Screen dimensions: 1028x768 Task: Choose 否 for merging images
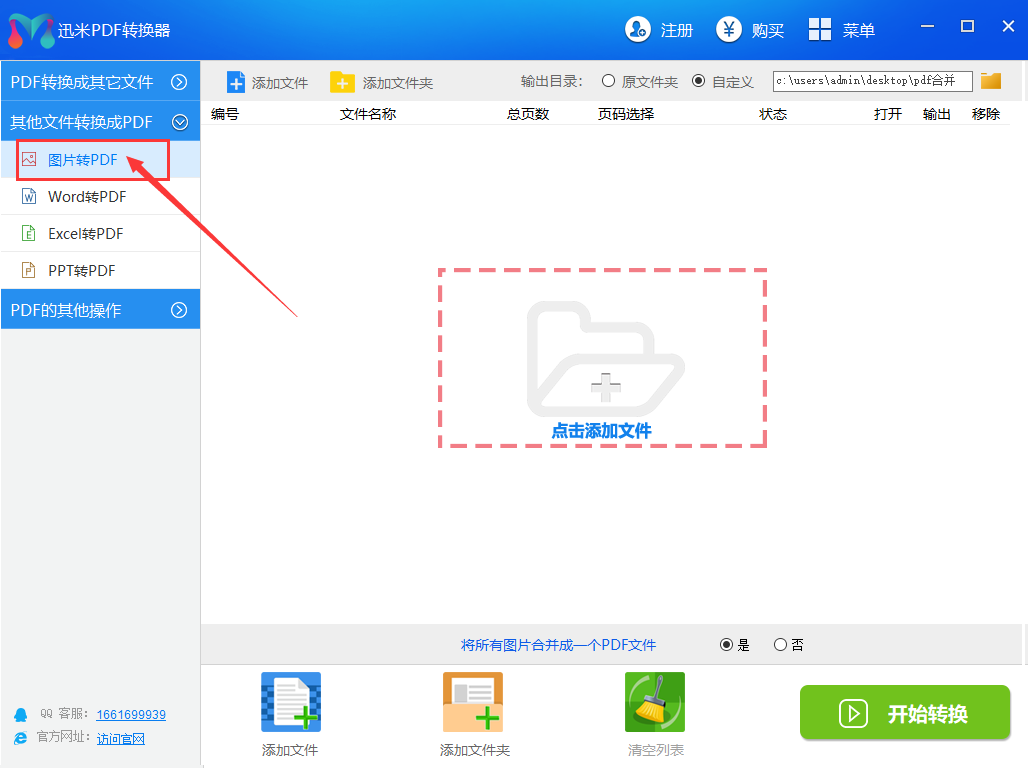780,645
